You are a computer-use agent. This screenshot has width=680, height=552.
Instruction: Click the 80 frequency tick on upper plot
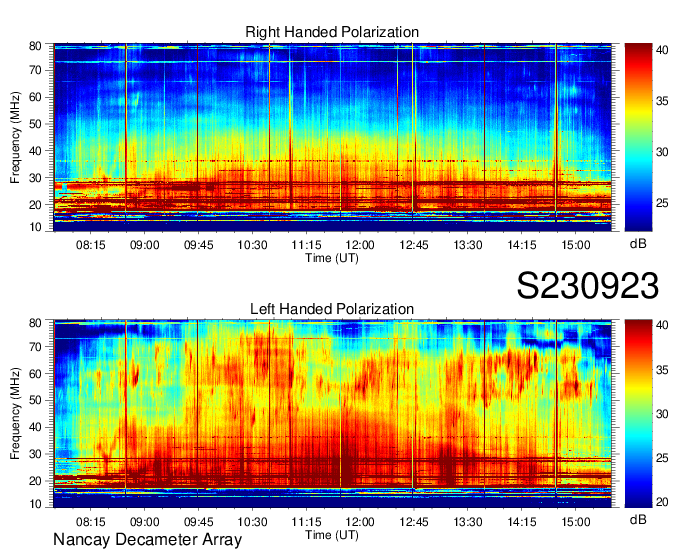[35, 46]
